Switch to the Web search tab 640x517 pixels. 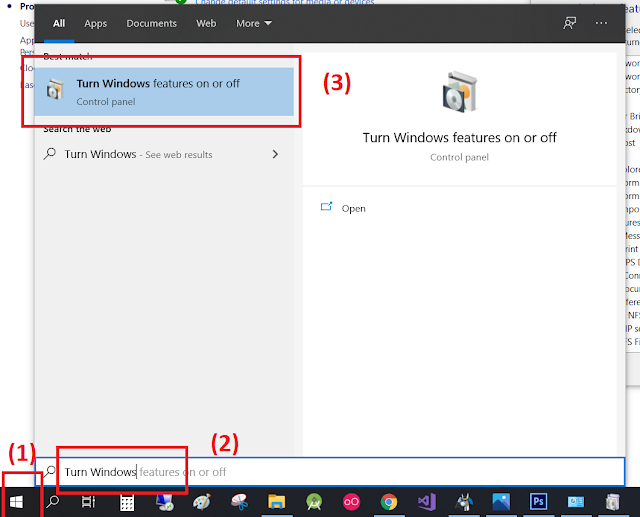206,24
